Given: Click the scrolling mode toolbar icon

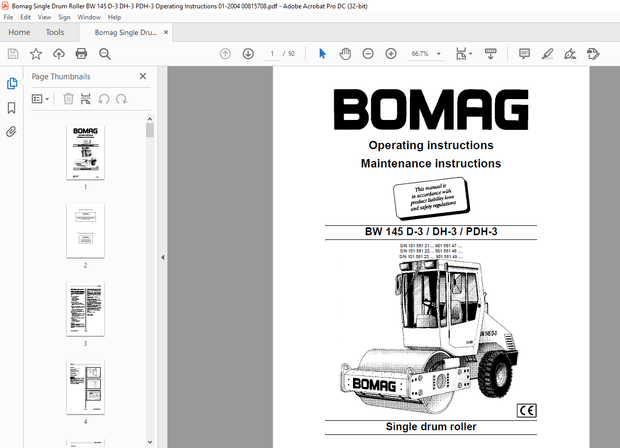Looking at the screenshot, I should tap(491, 54).
